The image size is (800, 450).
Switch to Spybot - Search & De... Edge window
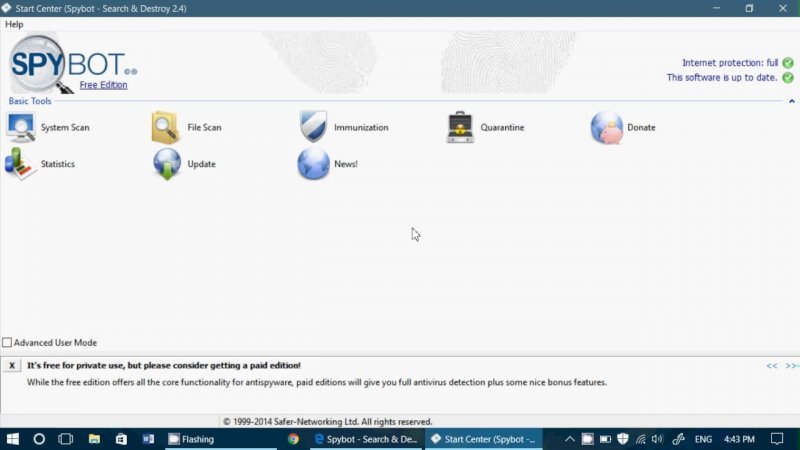point(366,439)
